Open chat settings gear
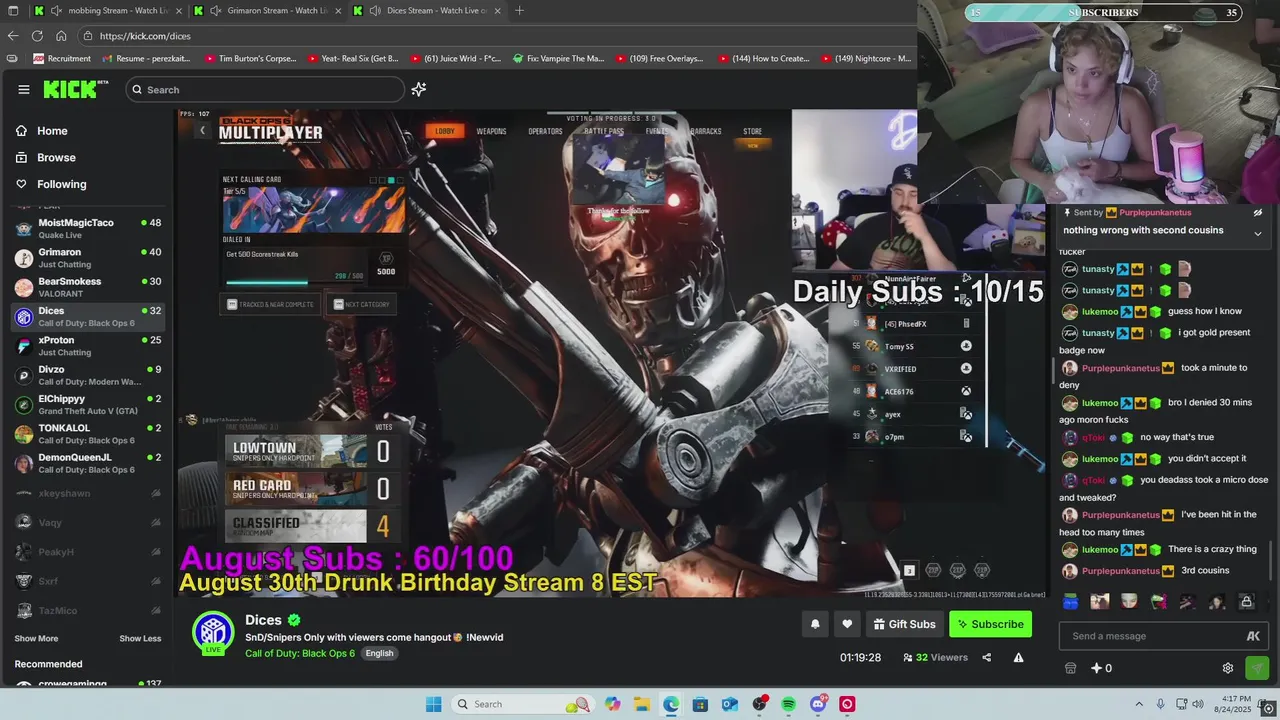 click(1228, 668)
